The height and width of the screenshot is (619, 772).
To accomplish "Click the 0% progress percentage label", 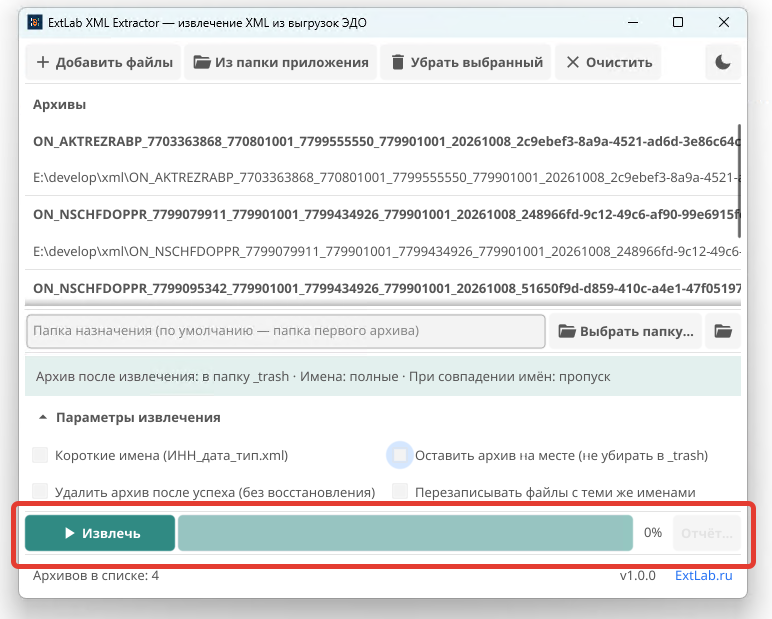I will 653,532.
